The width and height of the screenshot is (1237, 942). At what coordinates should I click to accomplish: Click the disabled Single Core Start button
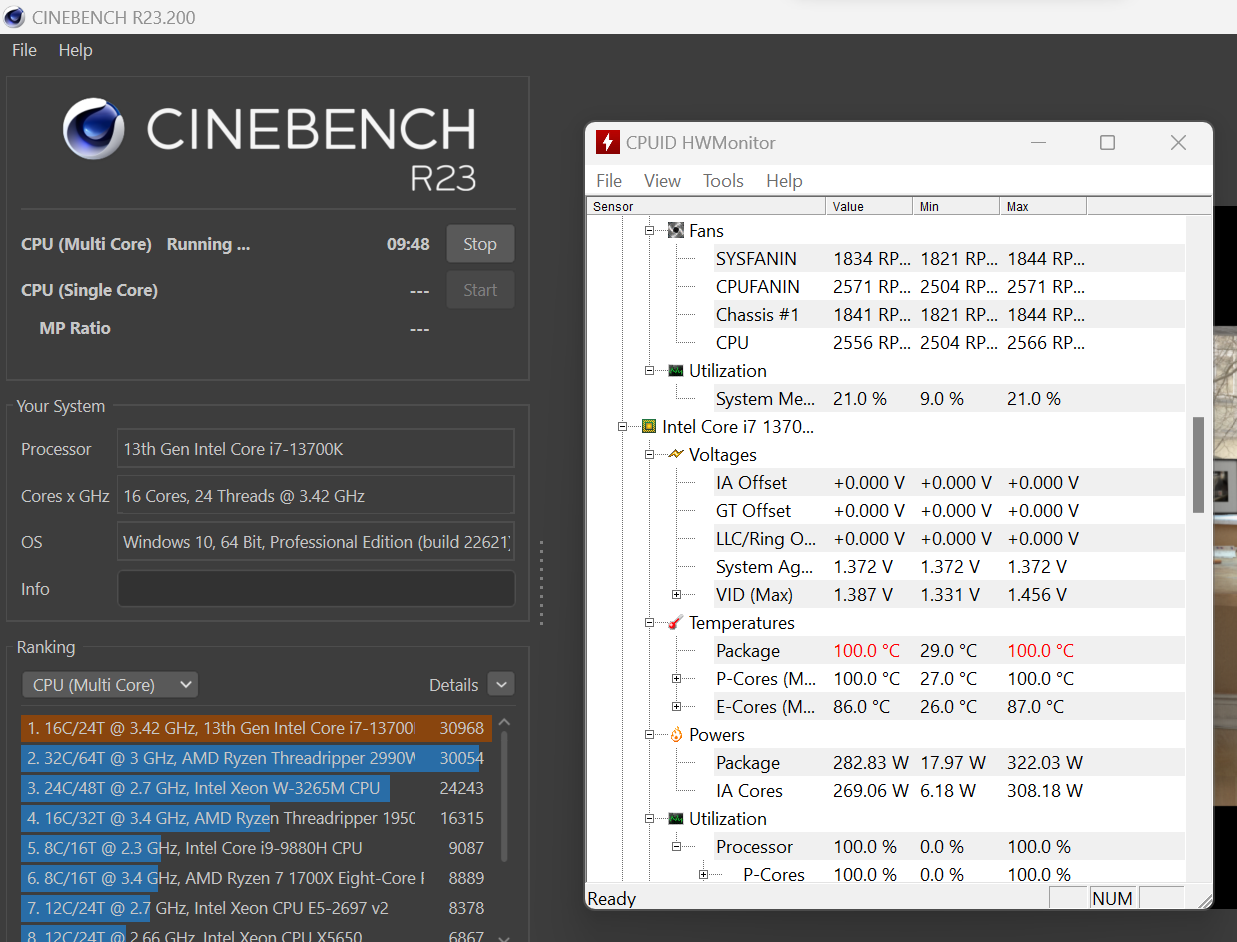(x=480, y=290)
